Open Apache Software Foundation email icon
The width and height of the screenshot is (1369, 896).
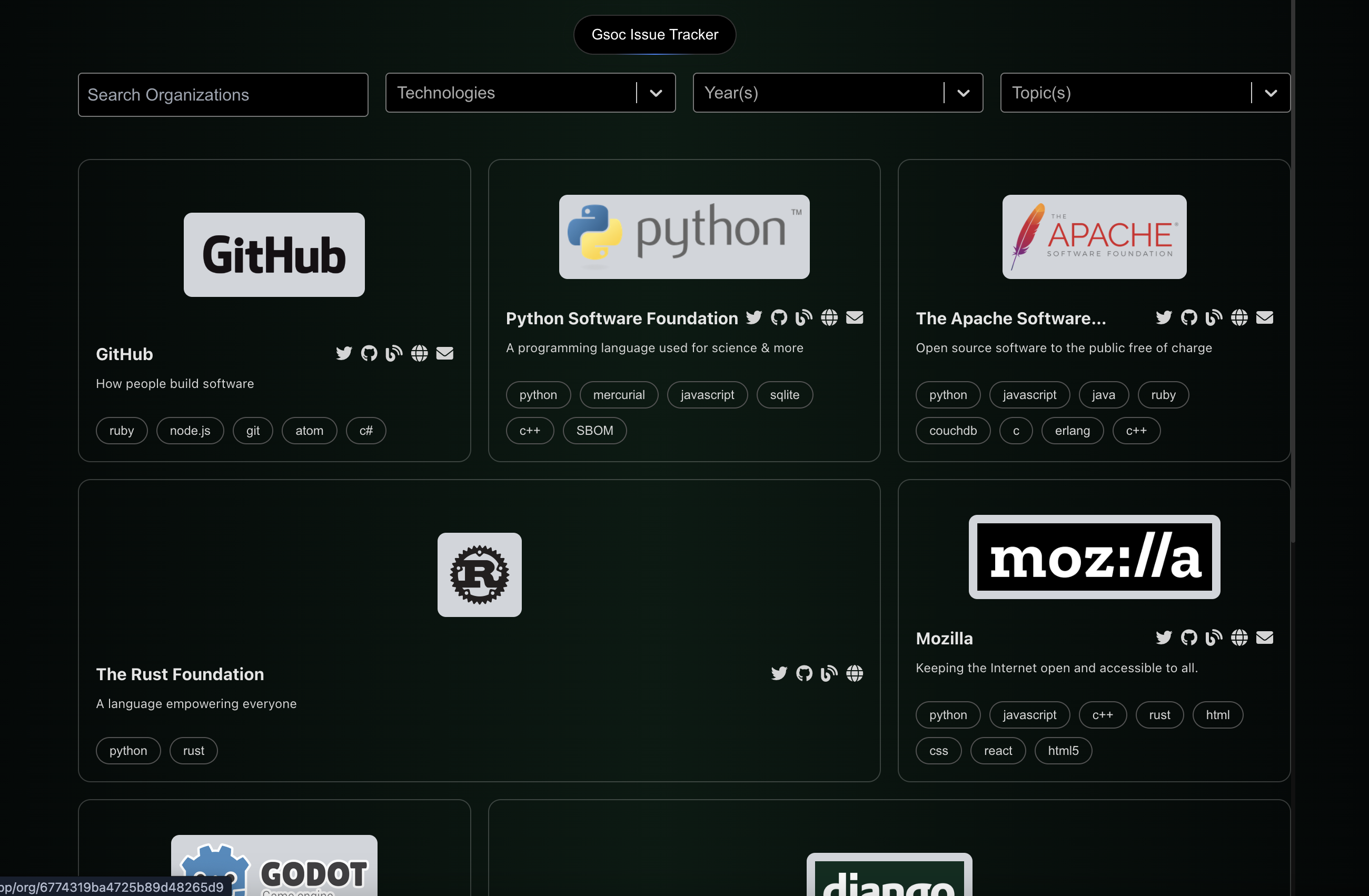click(x=1264, y=317)
